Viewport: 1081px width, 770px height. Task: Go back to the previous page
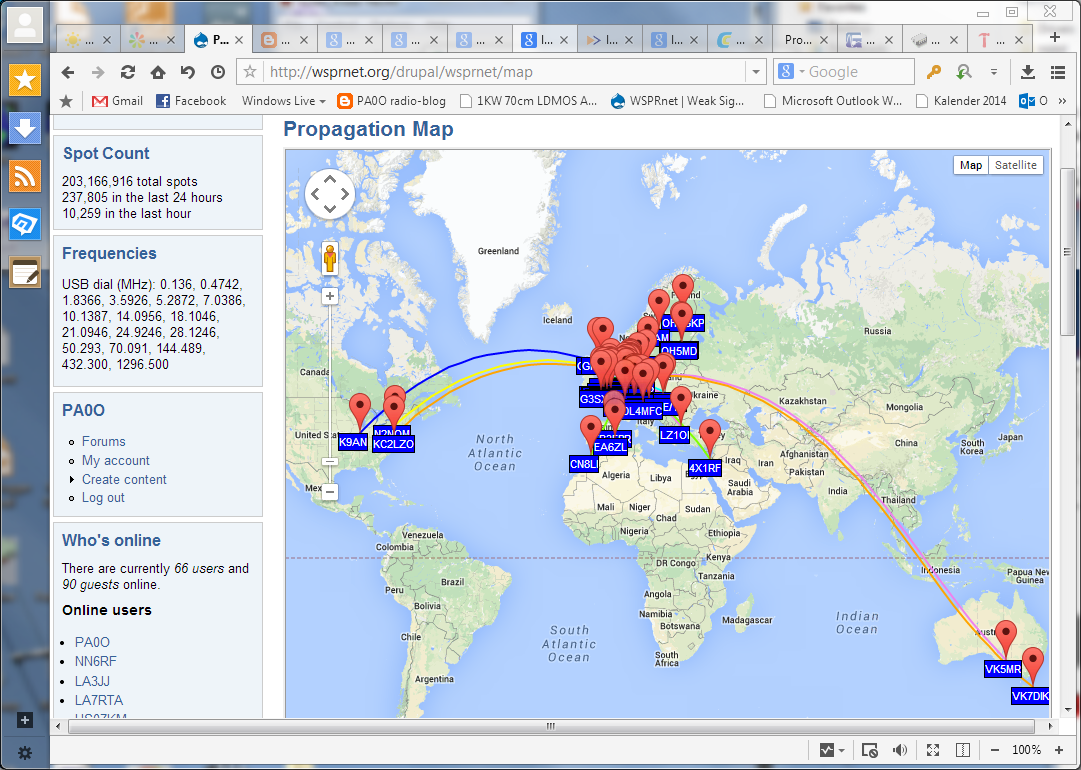click(67, 72)
